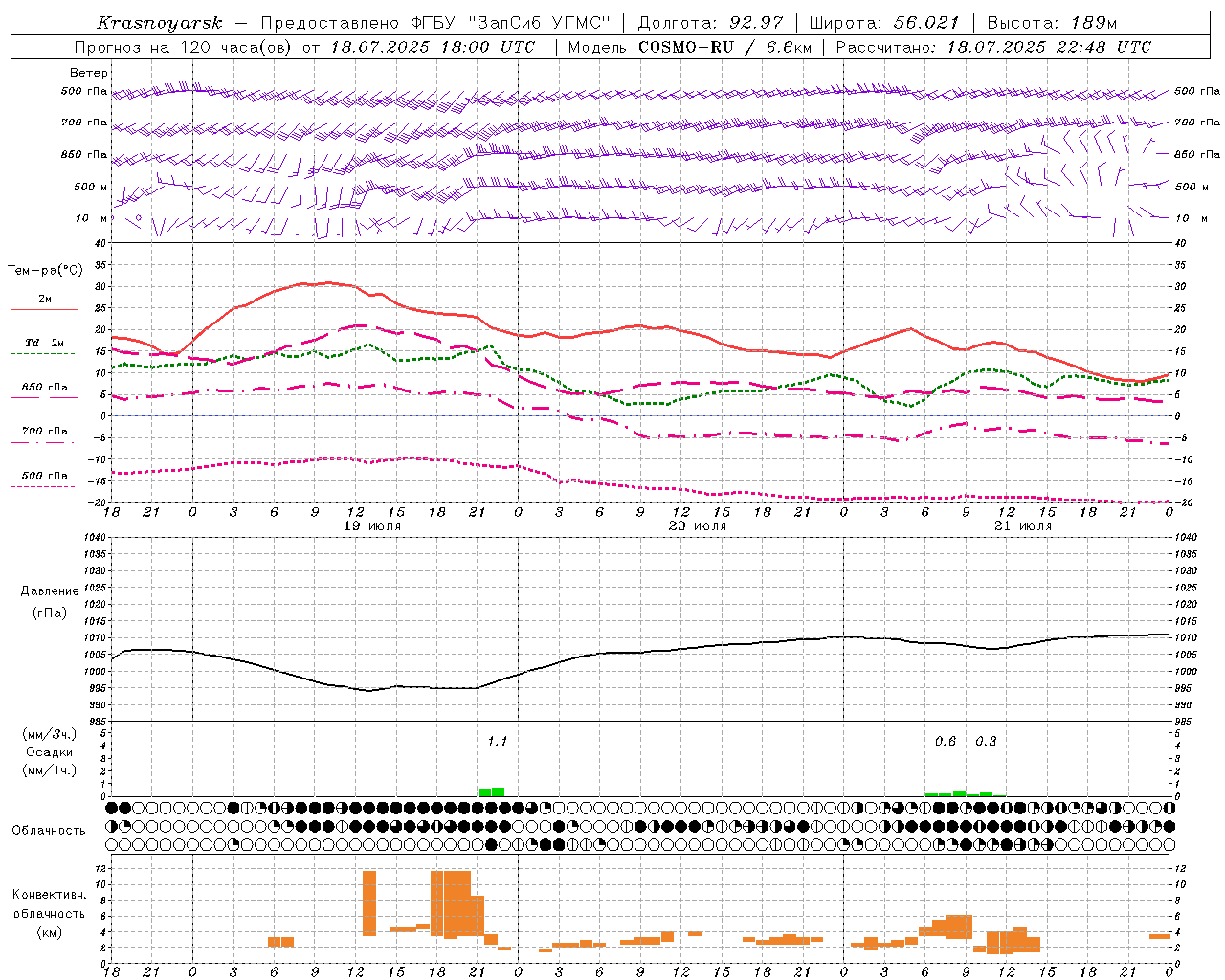Image resolution: width=1225 pixels, height=980 pixels.
Task: Click the Давление pressure panel label
Action: pyautogui.click(x=50, y=591)
